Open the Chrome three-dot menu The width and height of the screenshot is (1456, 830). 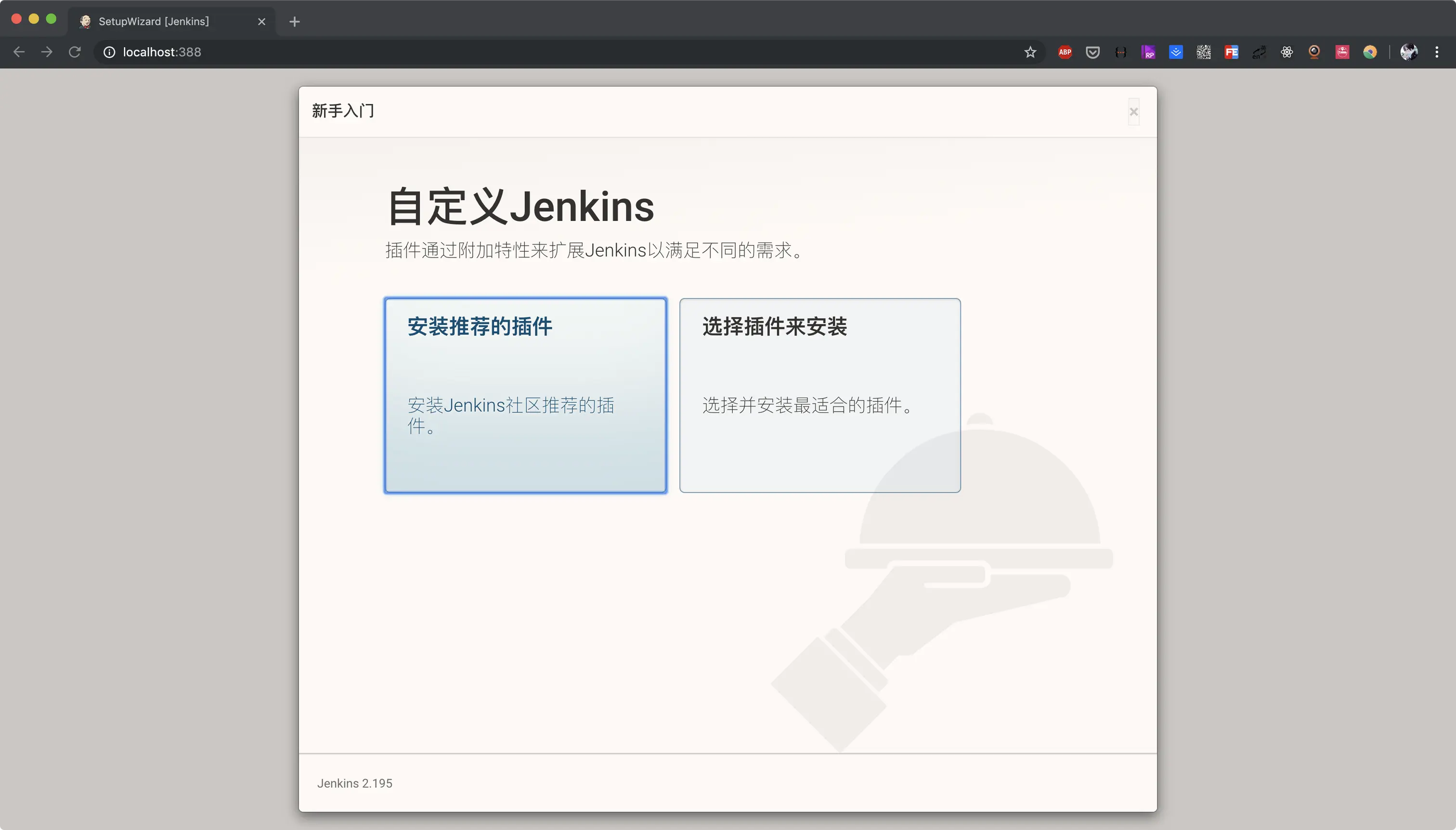pyautogui.click(x=1437, y=52)
